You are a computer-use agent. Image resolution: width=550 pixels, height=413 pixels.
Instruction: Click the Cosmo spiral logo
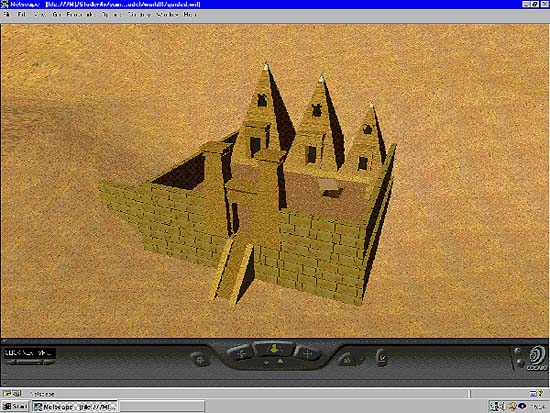coord(537,358)
